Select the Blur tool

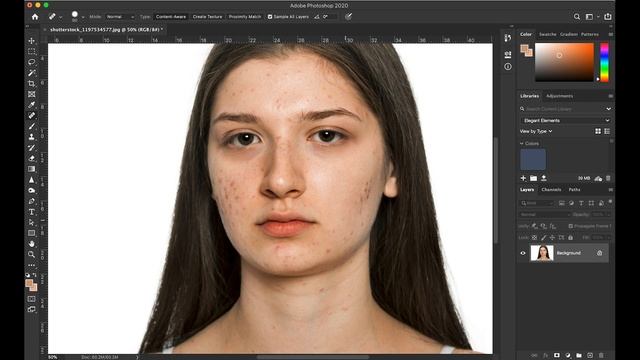point(31,180)
